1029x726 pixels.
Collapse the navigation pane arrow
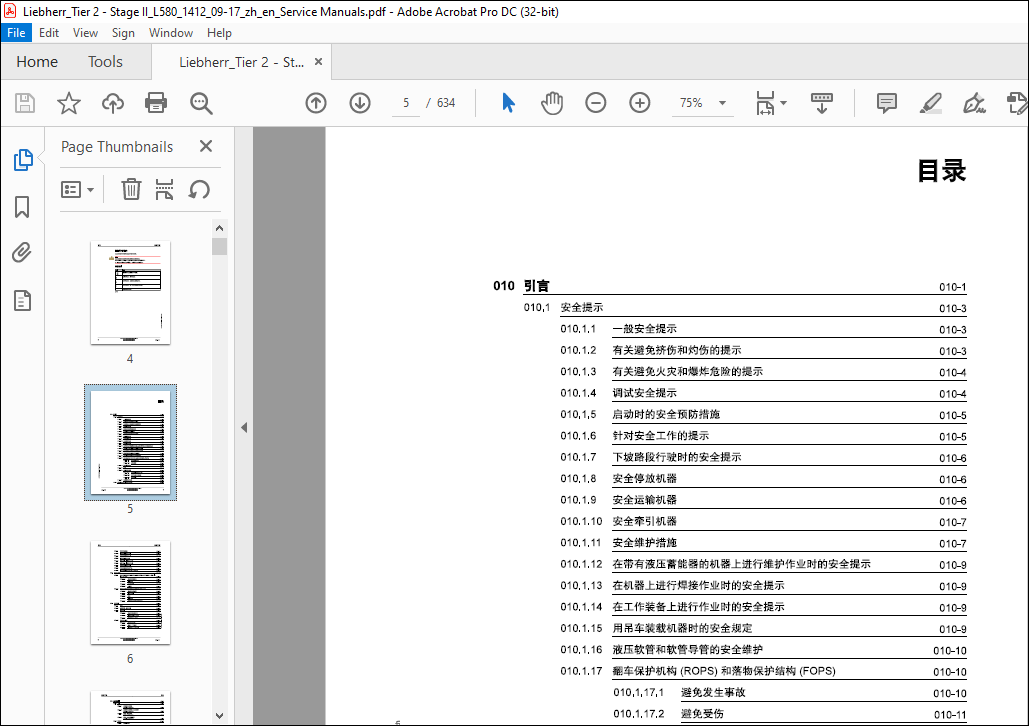click(x=244, y=427)
